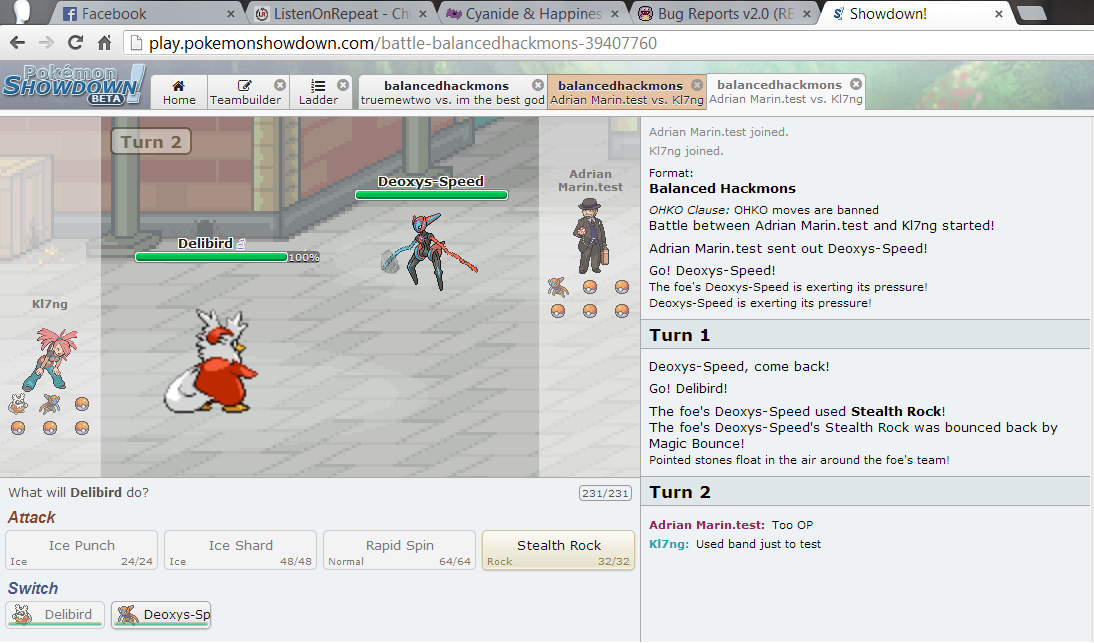
Task: Select the highlighted Adrian Marin.test vs. Kl7ng tab
Action: [x=627, y=92]
